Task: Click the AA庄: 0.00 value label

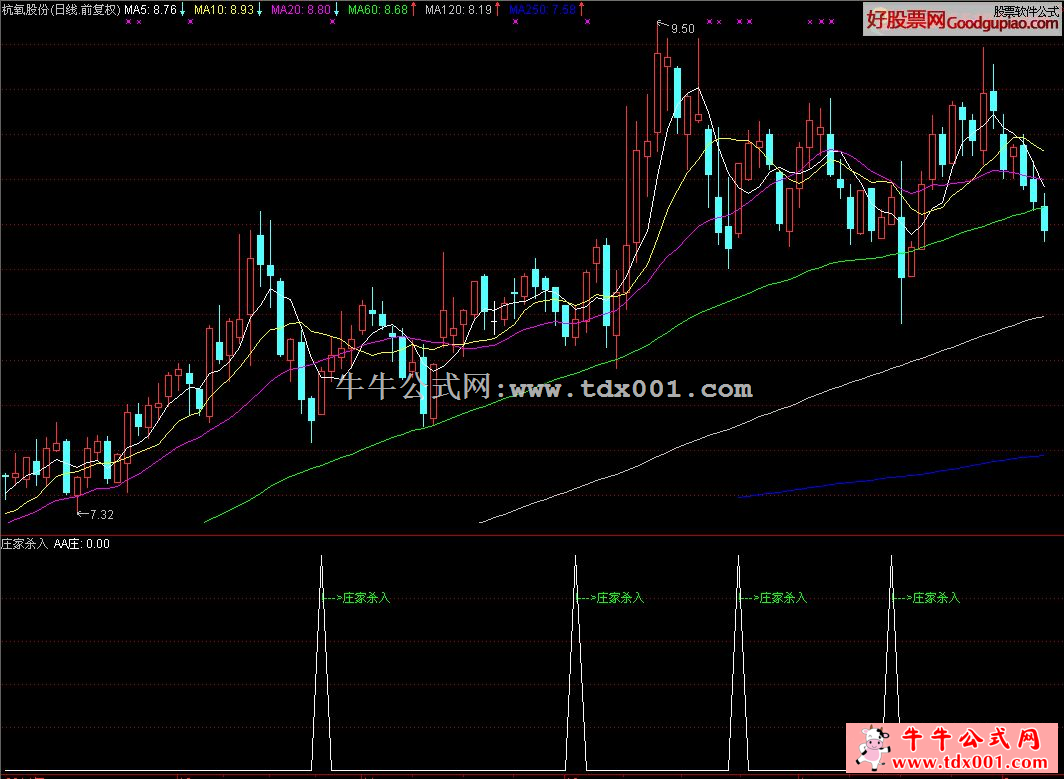Action: click(81, 544)
